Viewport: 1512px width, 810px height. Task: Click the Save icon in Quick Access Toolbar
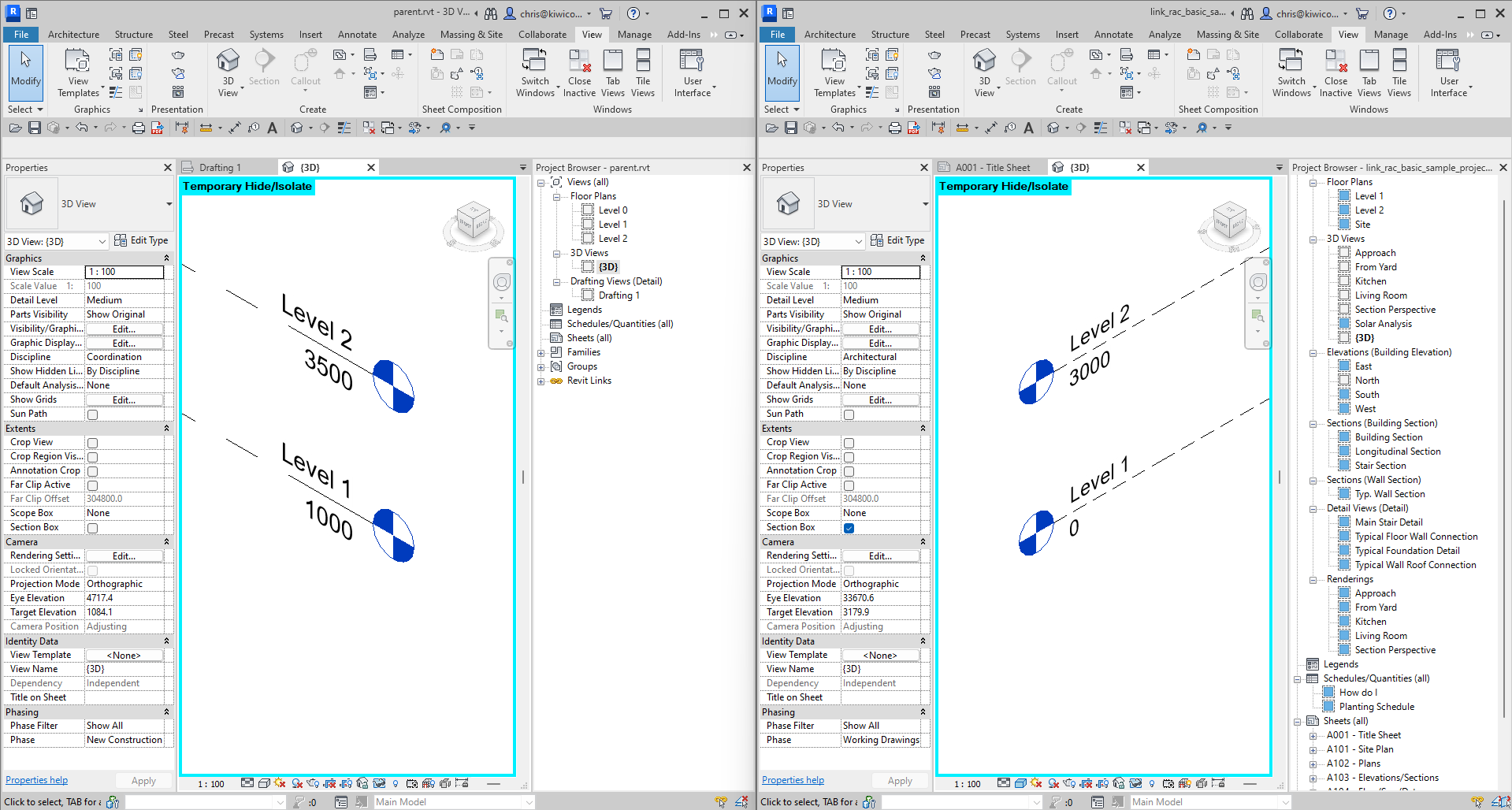[35, 128]
